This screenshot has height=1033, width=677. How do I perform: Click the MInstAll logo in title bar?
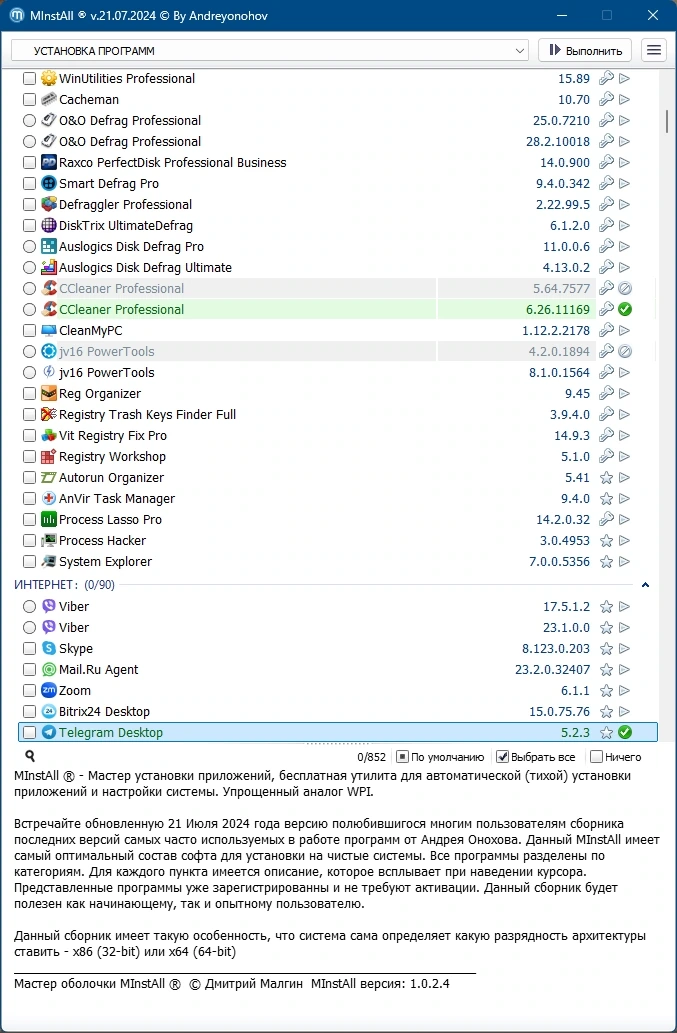click(x=17, y=15)
